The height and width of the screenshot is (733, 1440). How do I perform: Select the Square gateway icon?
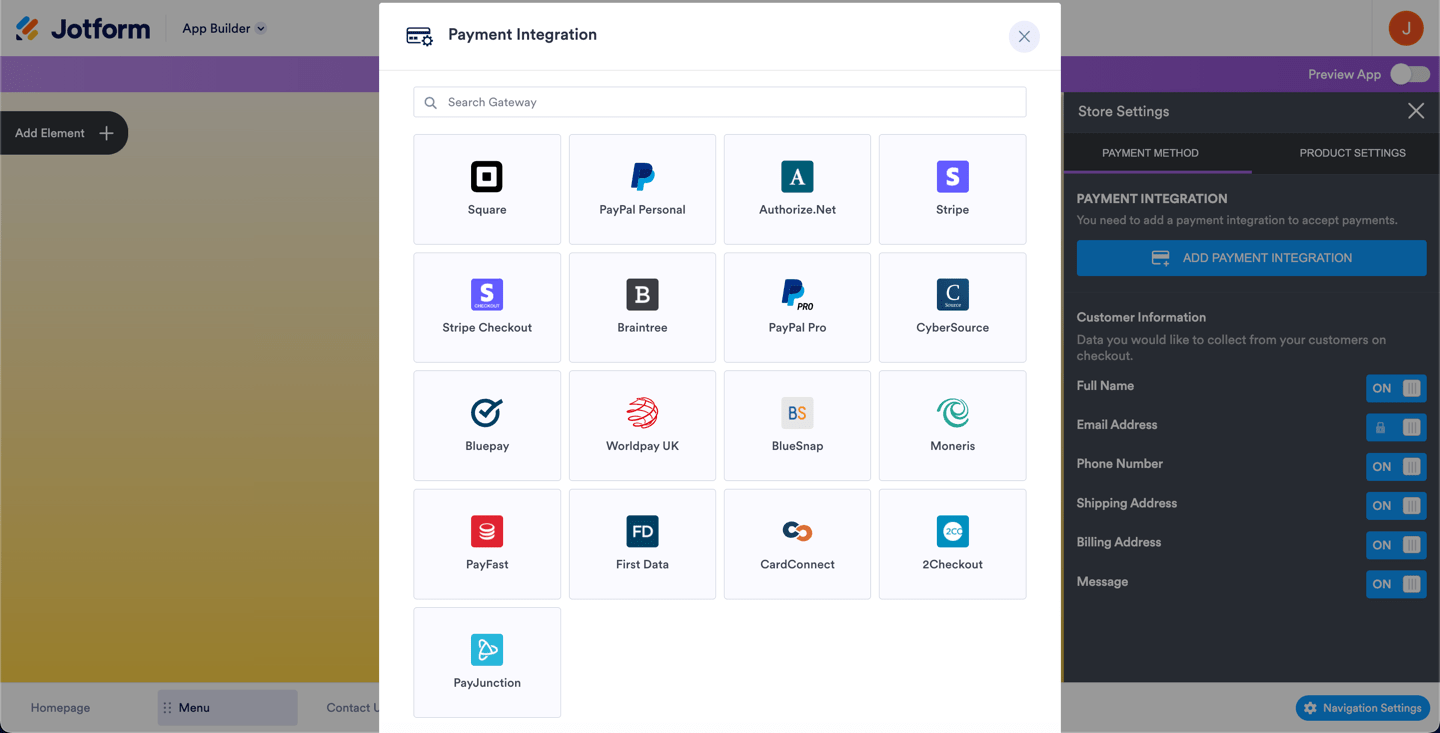coord(487,177)
